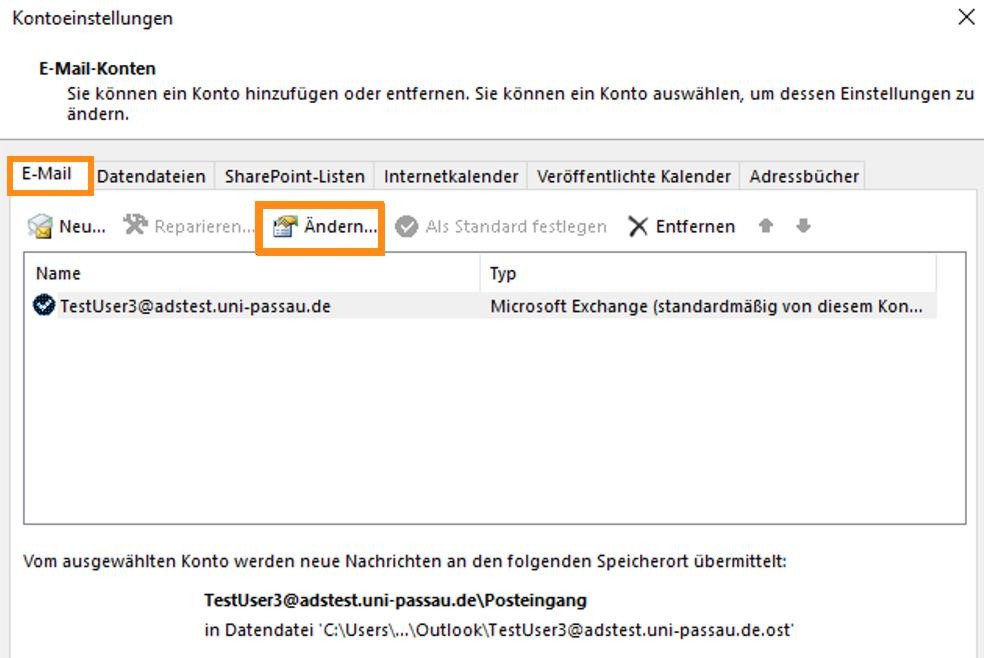Move account down with arrow icon
This screenshot has height=658, width=984.
click(x=803, y=225)
